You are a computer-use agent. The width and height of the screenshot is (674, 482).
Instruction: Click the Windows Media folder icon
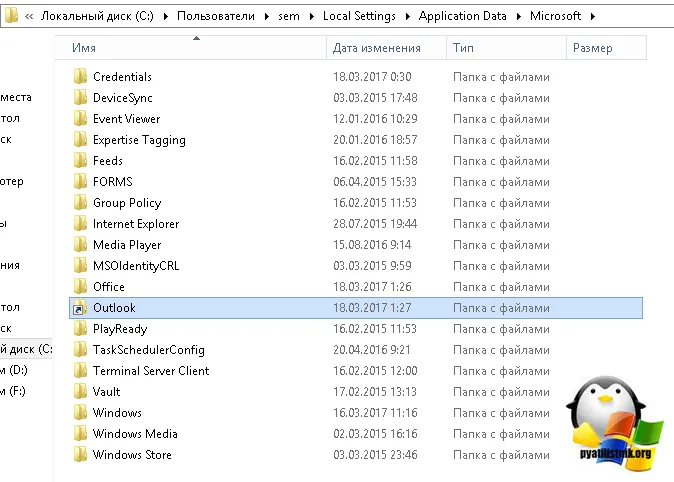(x=80, y=433)
